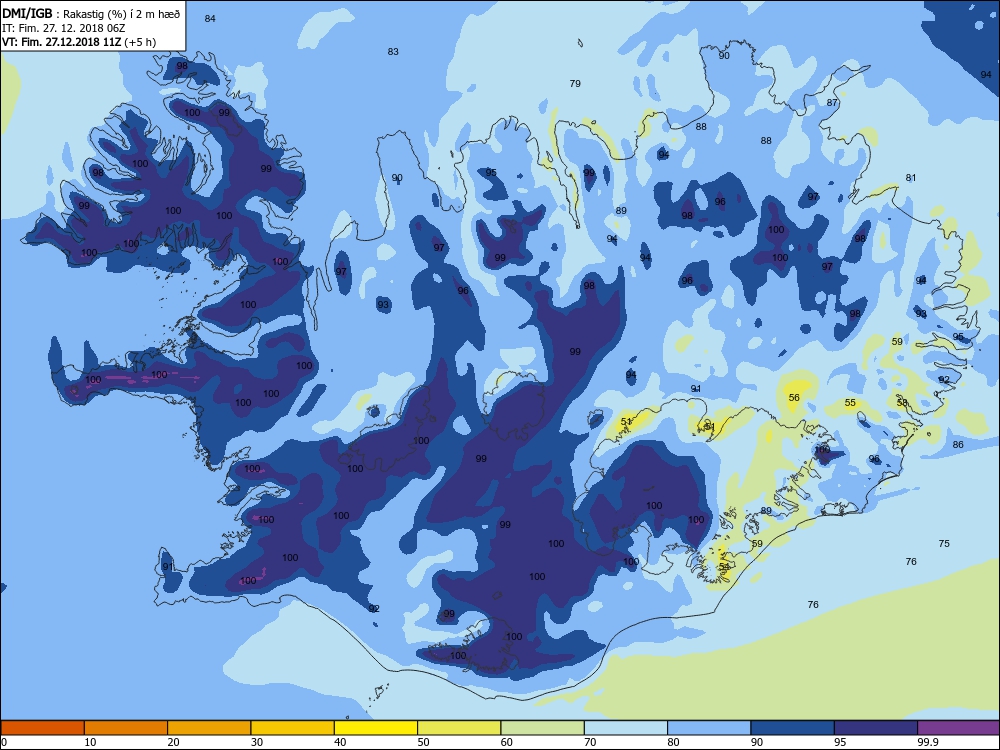Pick the pale blue 70–80 legend swatch
The height and width of the screenshot is (750, 1000).
tap(626, 728)
